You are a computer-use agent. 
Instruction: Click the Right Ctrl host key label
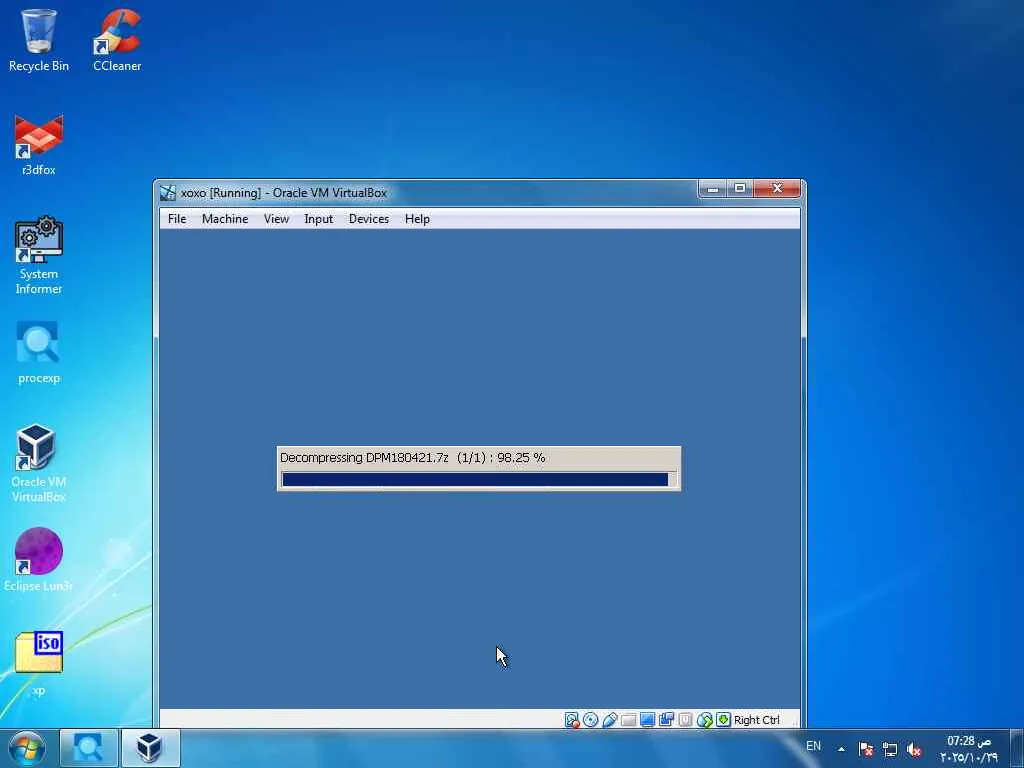(756, 720)
